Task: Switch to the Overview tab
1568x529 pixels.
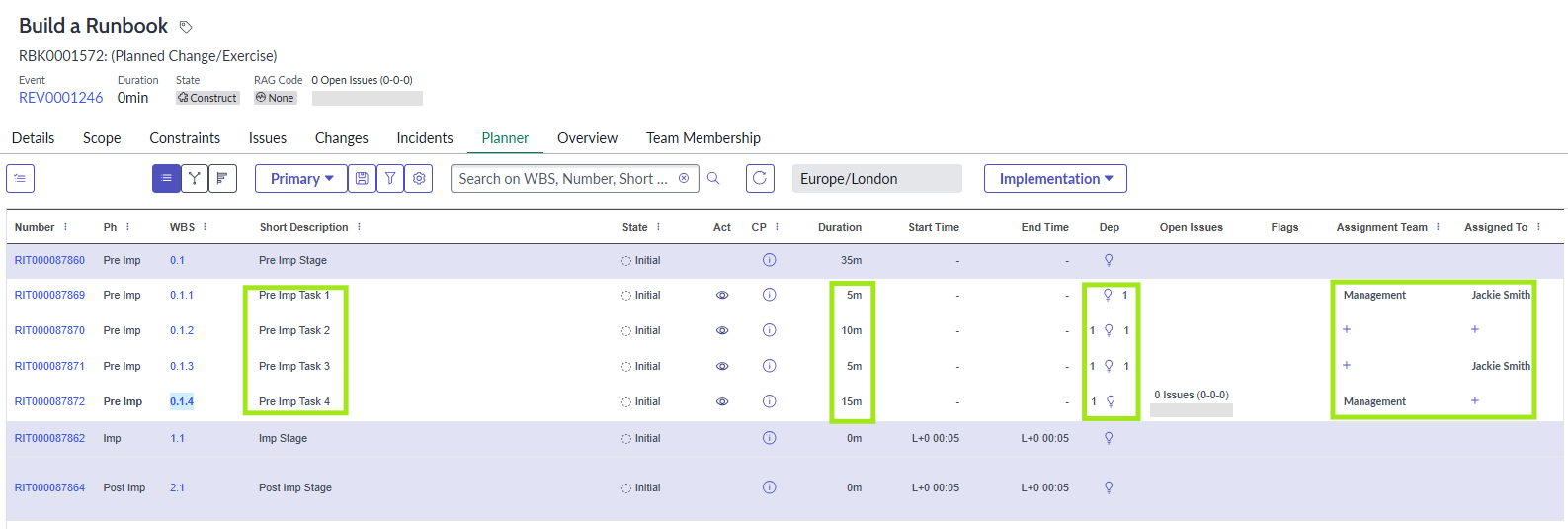Action: 587,138
